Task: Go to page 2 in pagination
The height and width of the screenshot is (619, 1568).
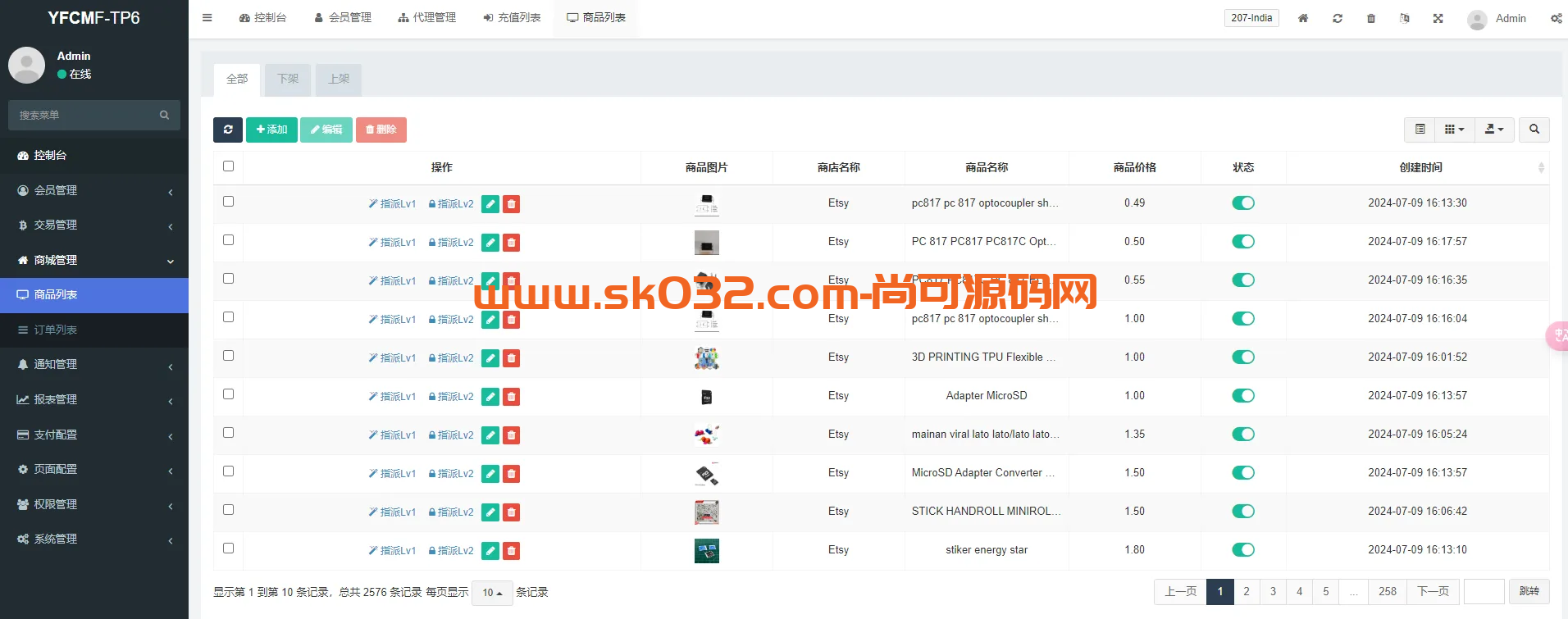Action: (1247, 591)
